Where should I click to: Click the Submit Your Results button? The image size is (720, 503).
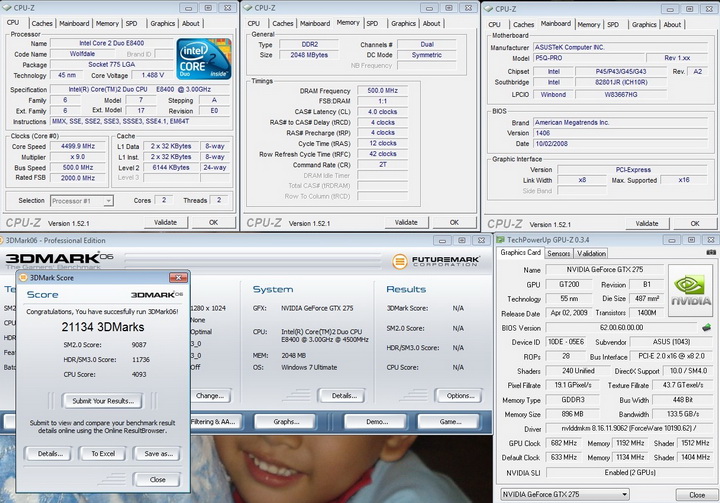101,400
